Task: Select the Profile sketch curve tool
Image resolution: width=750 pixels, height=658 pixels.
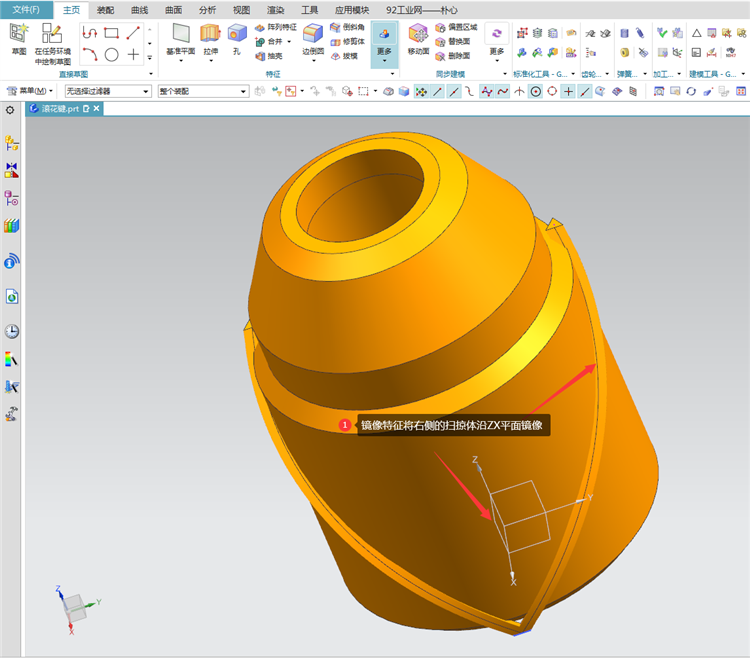Action: click(x=89, y=33)
